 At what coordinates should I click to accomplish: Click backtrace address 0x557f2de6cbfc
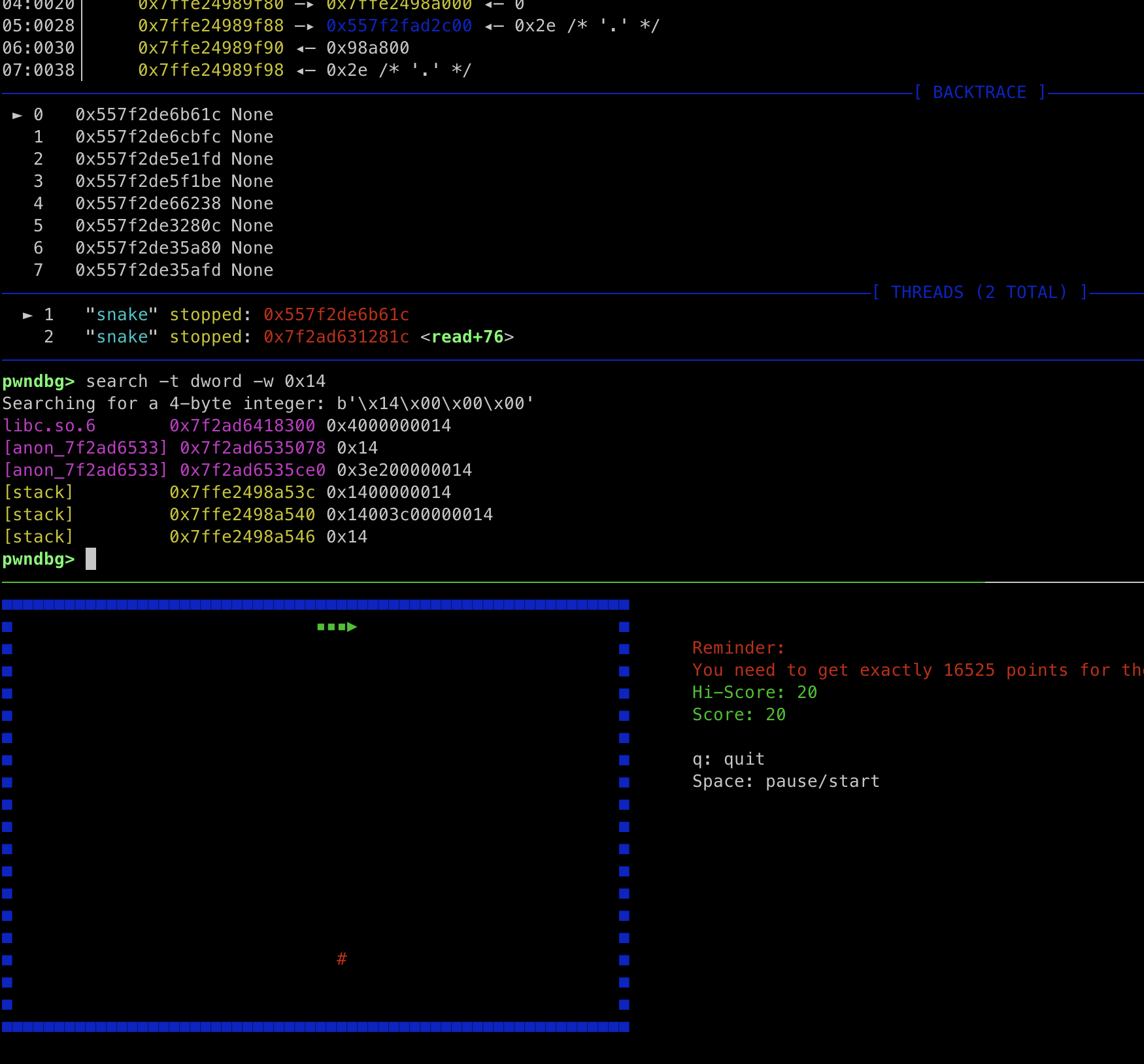[148, 137]
